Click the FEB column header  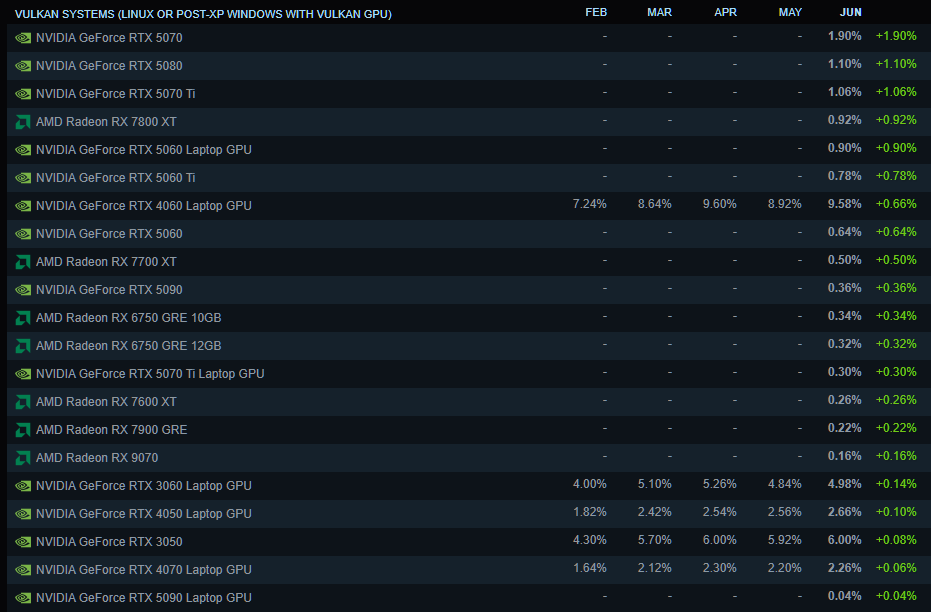click(x=595, y=13)
